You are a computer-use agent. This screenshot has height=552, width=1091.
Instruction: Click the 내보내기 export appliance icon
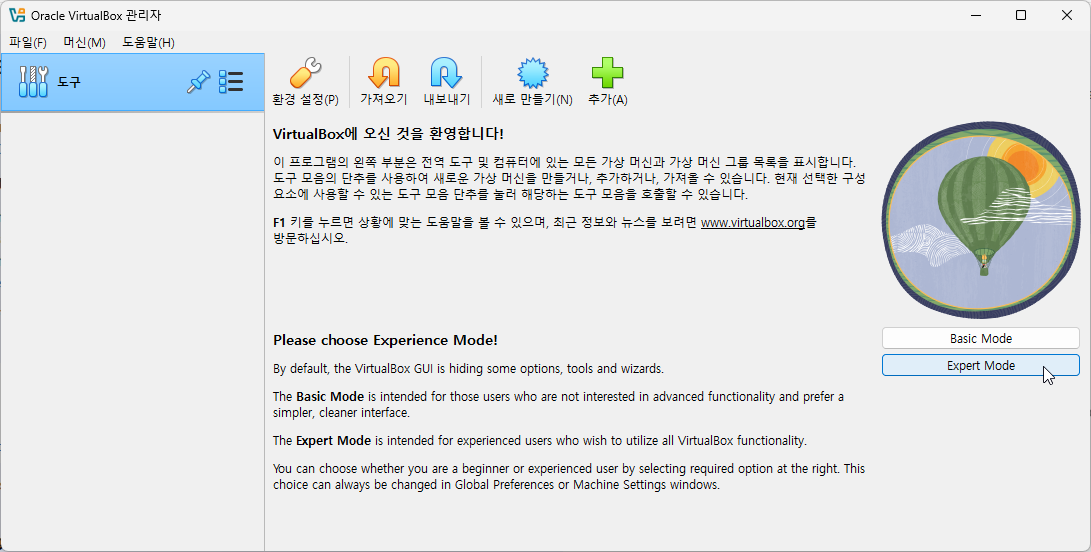[447, 82]
